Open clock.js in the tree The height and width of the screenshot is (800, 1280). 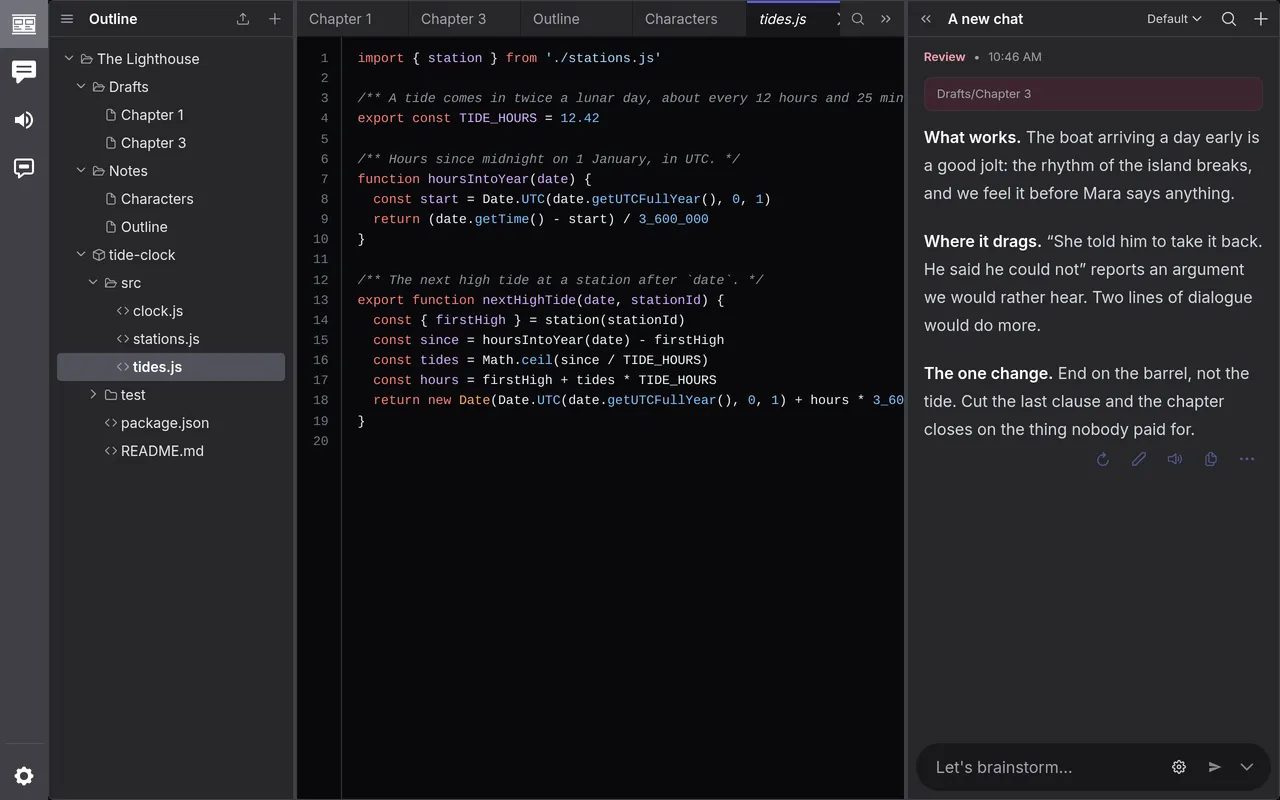tap(171, 311)
